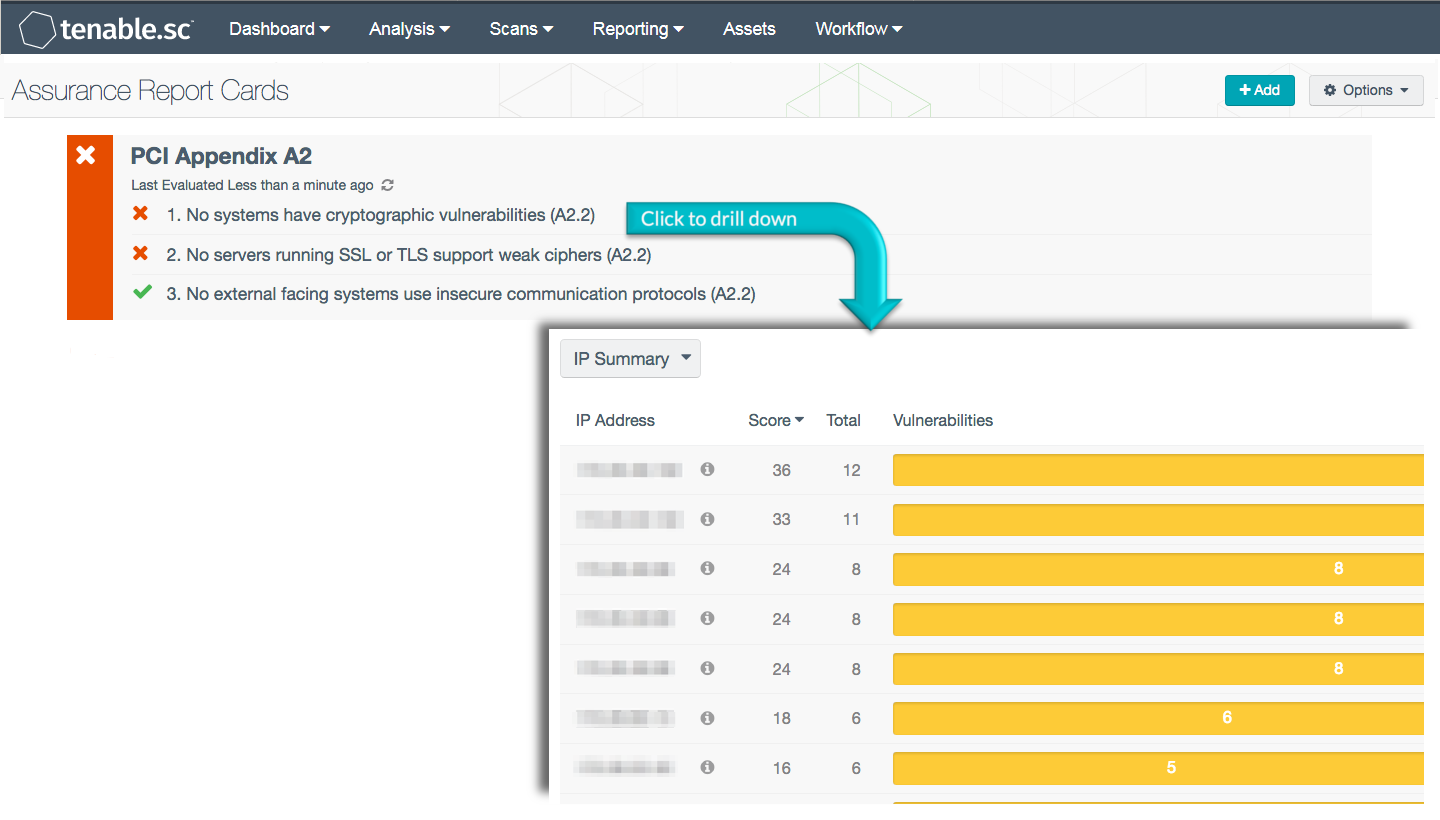The height and width of the screenshot is (820, 1440).
Task: Click the total value 12
Action: (x=851, y=470)
